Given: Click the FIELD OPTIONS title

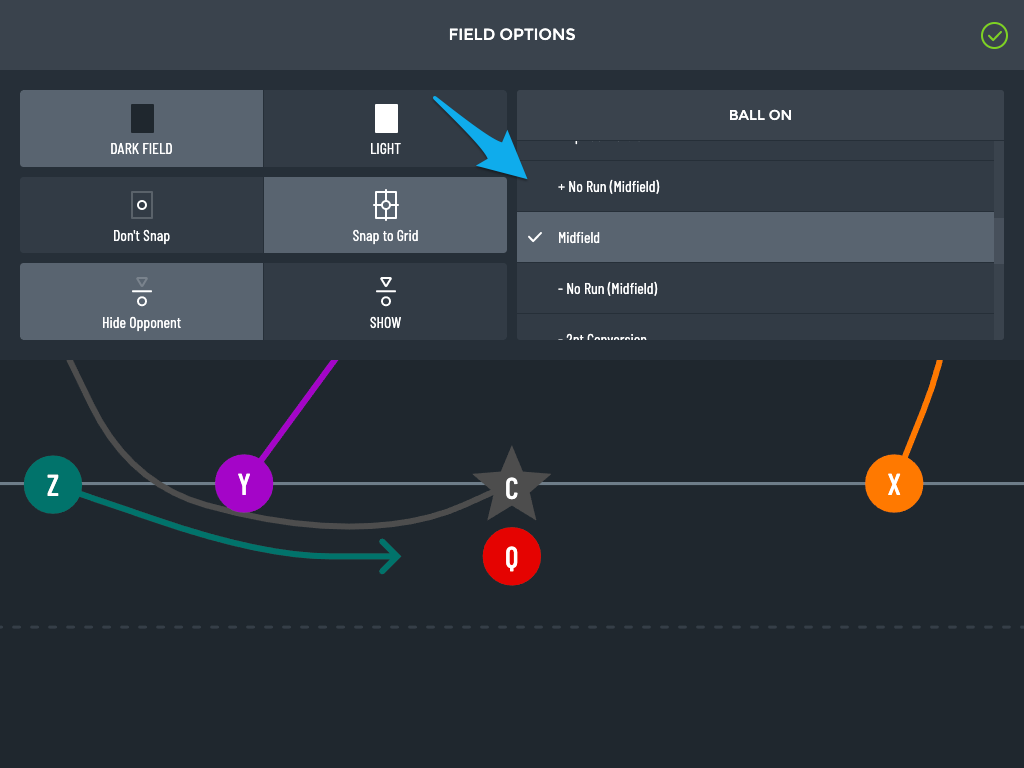Looking at the screenshot, I should [512, 35].
